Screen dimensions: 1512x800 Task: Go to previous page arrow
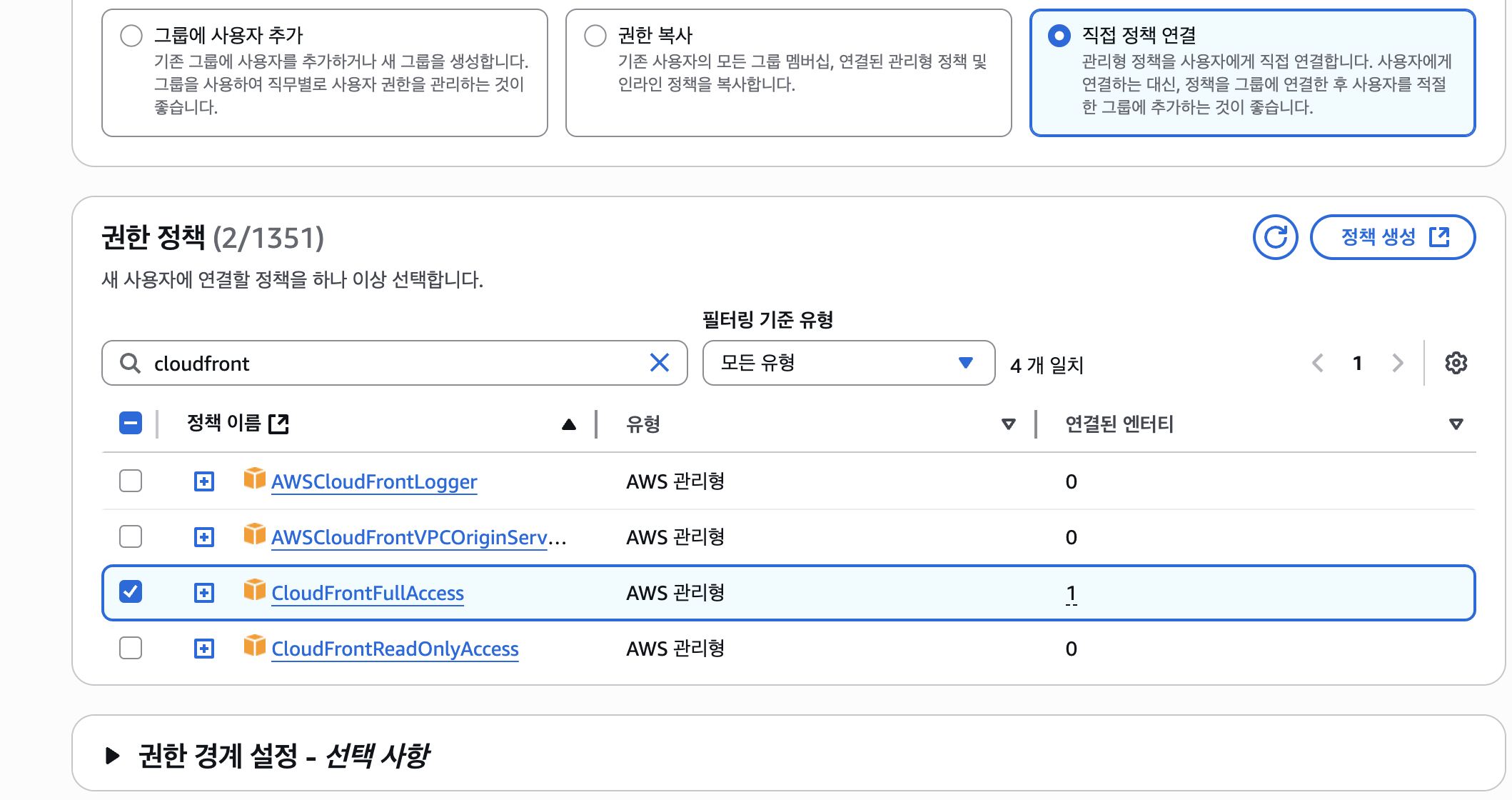pyautogui.click(x=1318, y=363)
